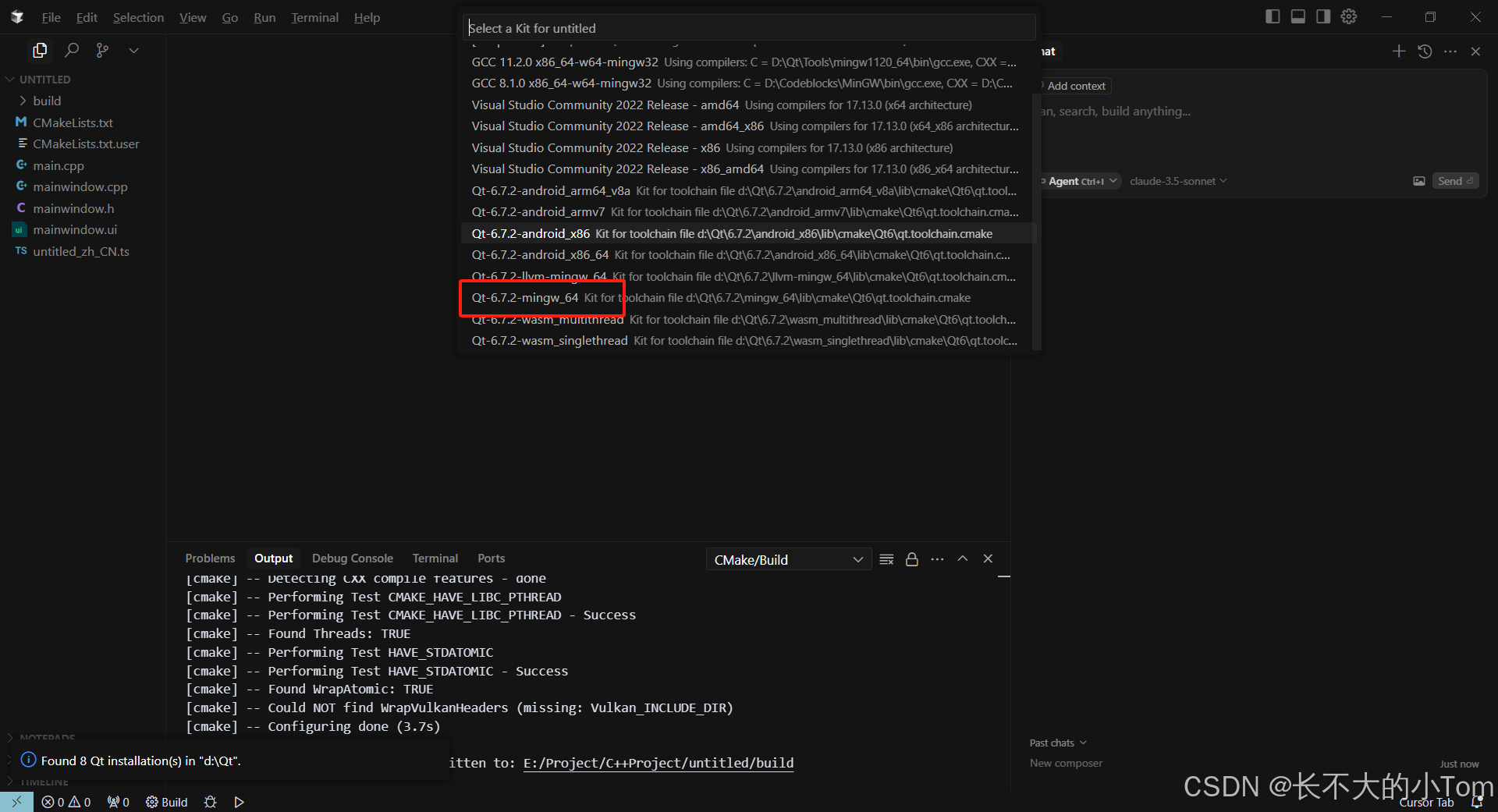Open mainwindow.cpp file
Screen dimensions: 1498x812
83,187
